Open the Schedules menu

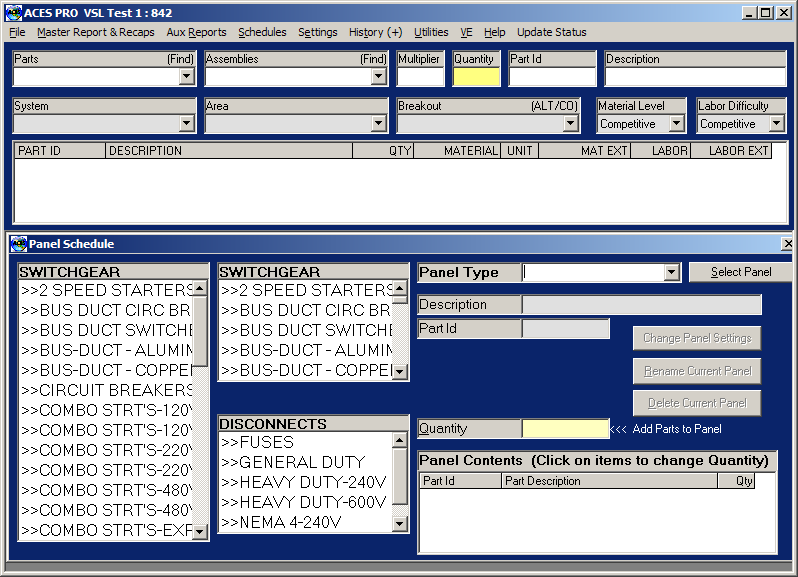pos(262,32)
